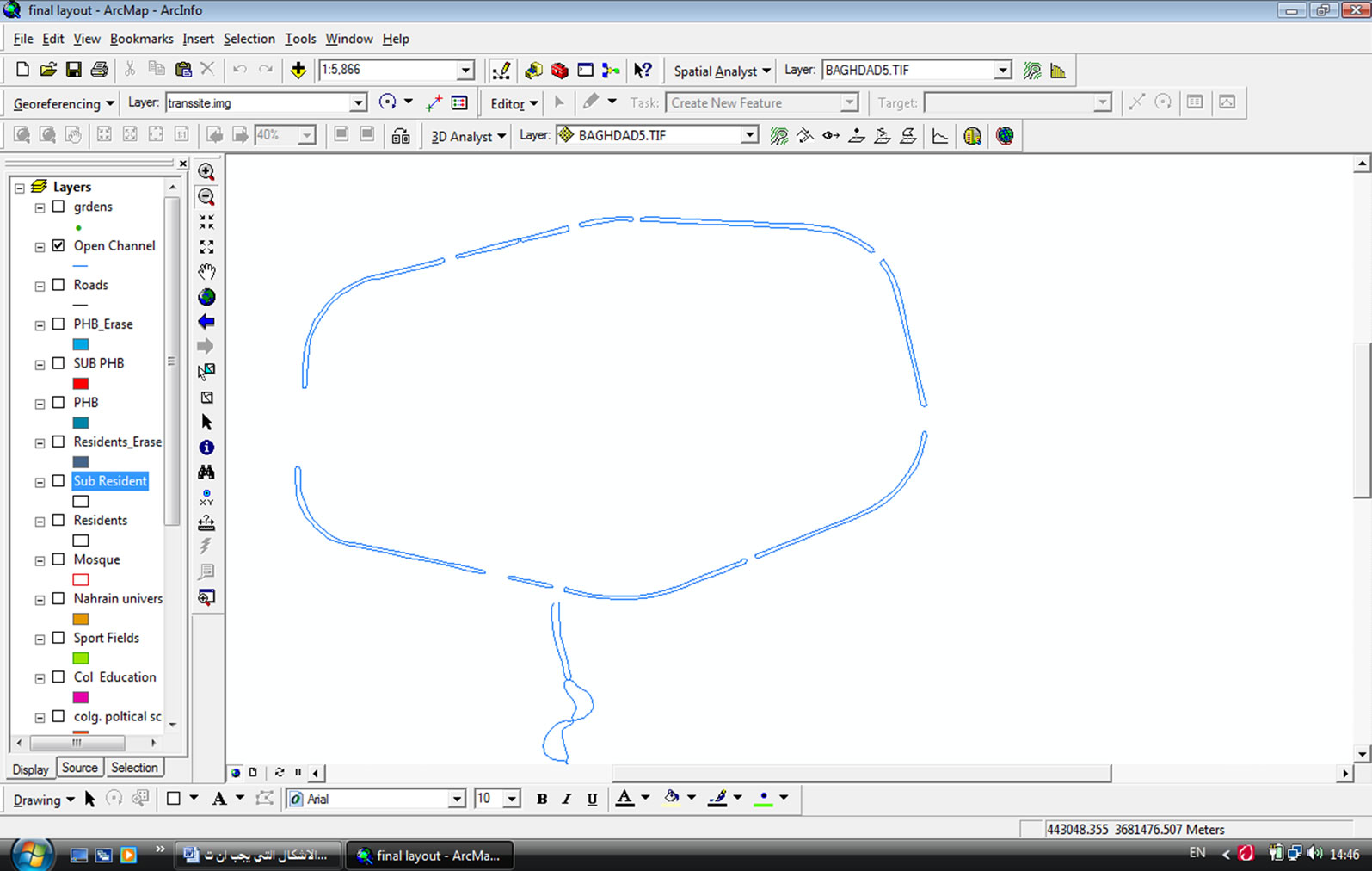
Task: Check the PHB_Erase layer box
Action: tap(58, 324)
